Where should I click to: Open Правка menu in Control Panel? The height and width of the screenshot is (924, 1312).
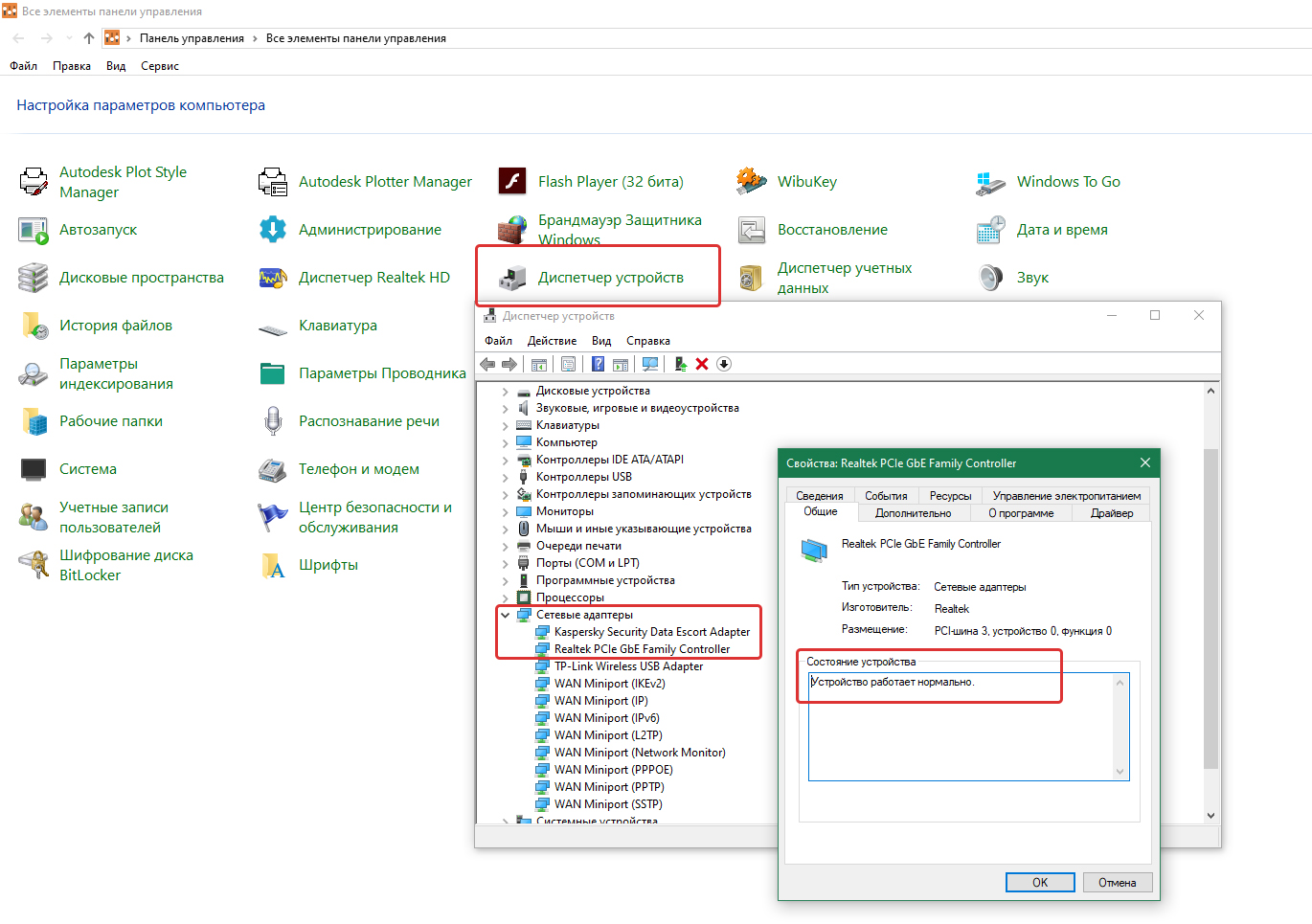coord(72,66)
